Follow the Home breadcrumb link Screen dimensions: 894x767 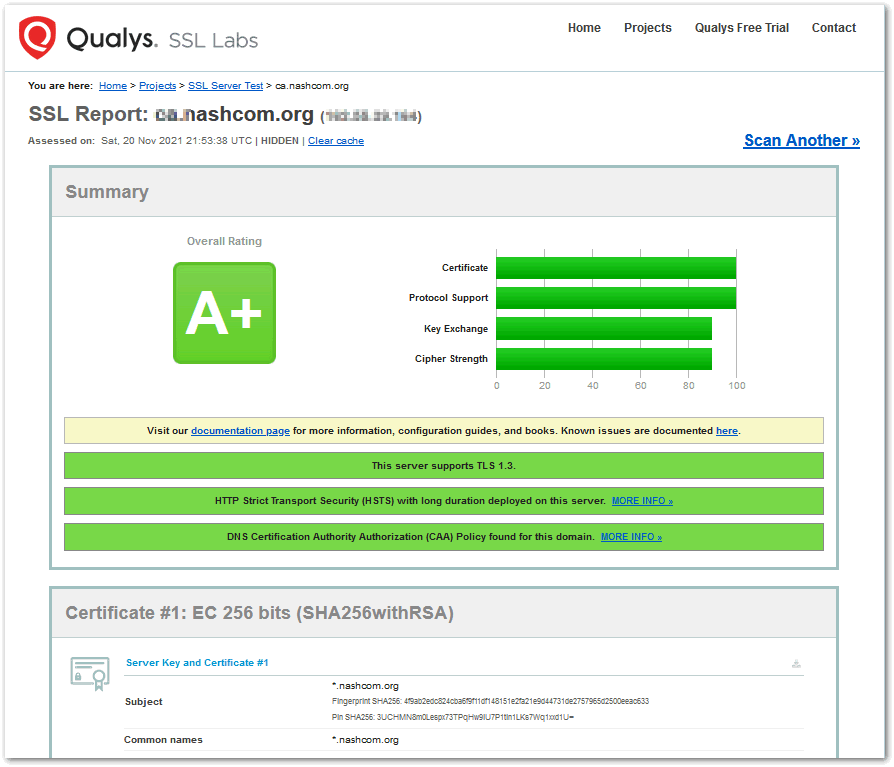coord(113,86)
